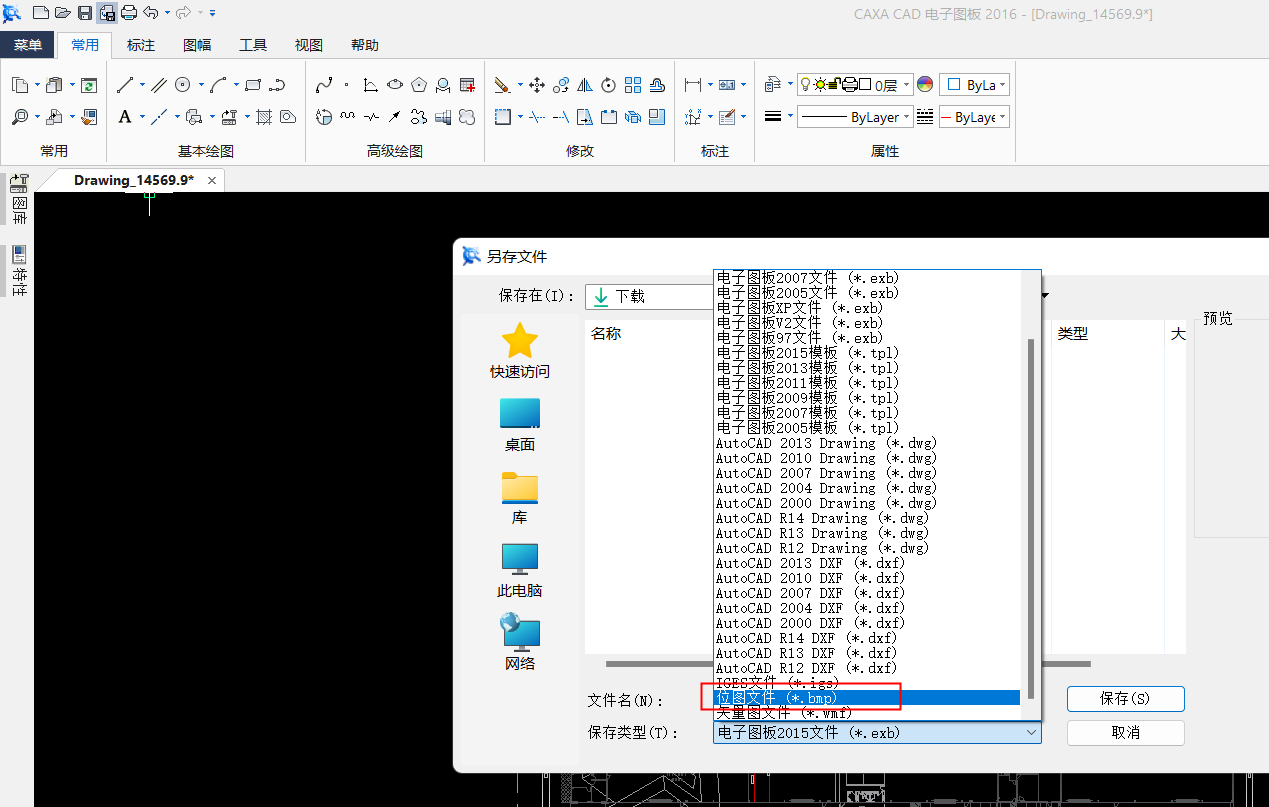
Task: Click the Move tool with four arrows
Action: pyautogui.click(x=536, y=85)
